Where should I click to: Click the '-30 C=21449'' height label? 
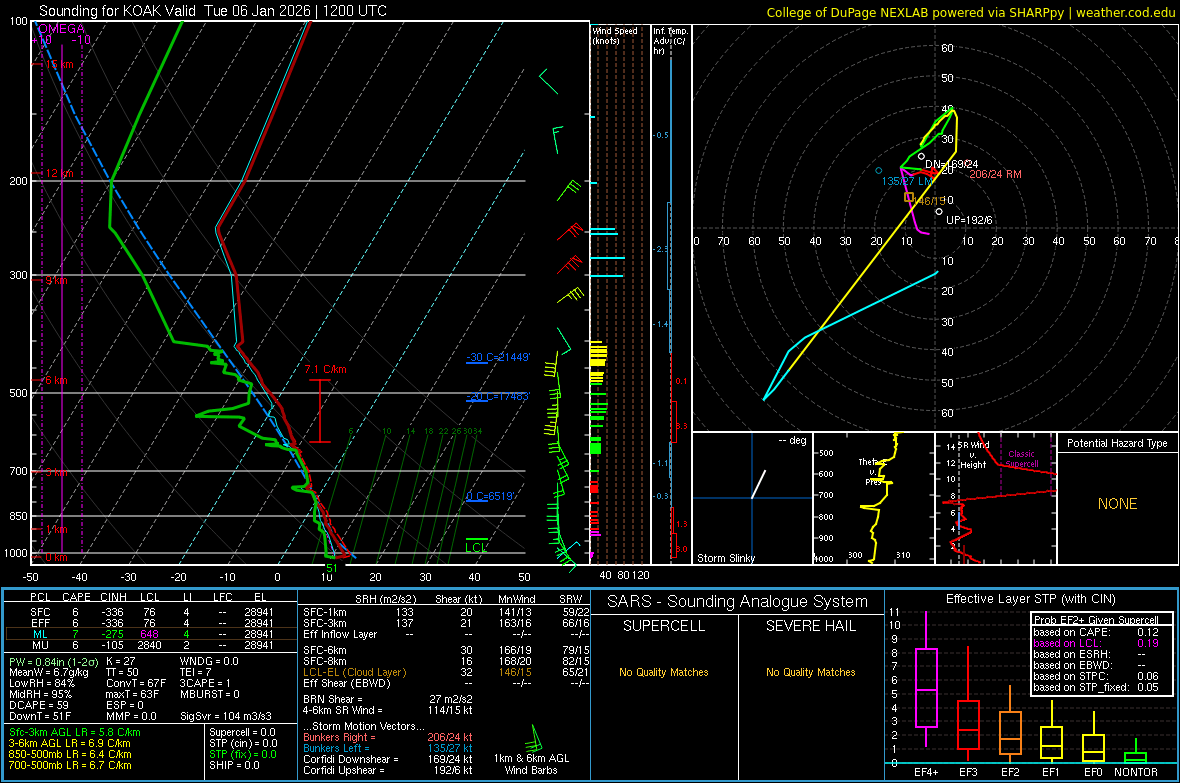498,358
